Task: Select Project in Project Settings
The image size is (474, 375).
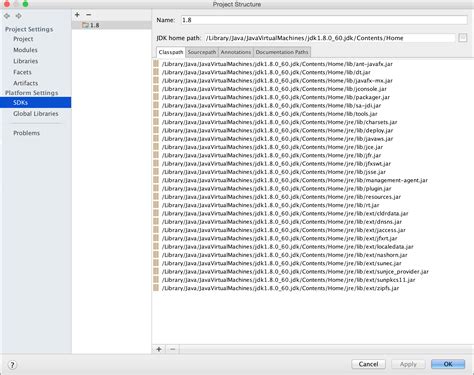Action: click(x=23, y=39)
